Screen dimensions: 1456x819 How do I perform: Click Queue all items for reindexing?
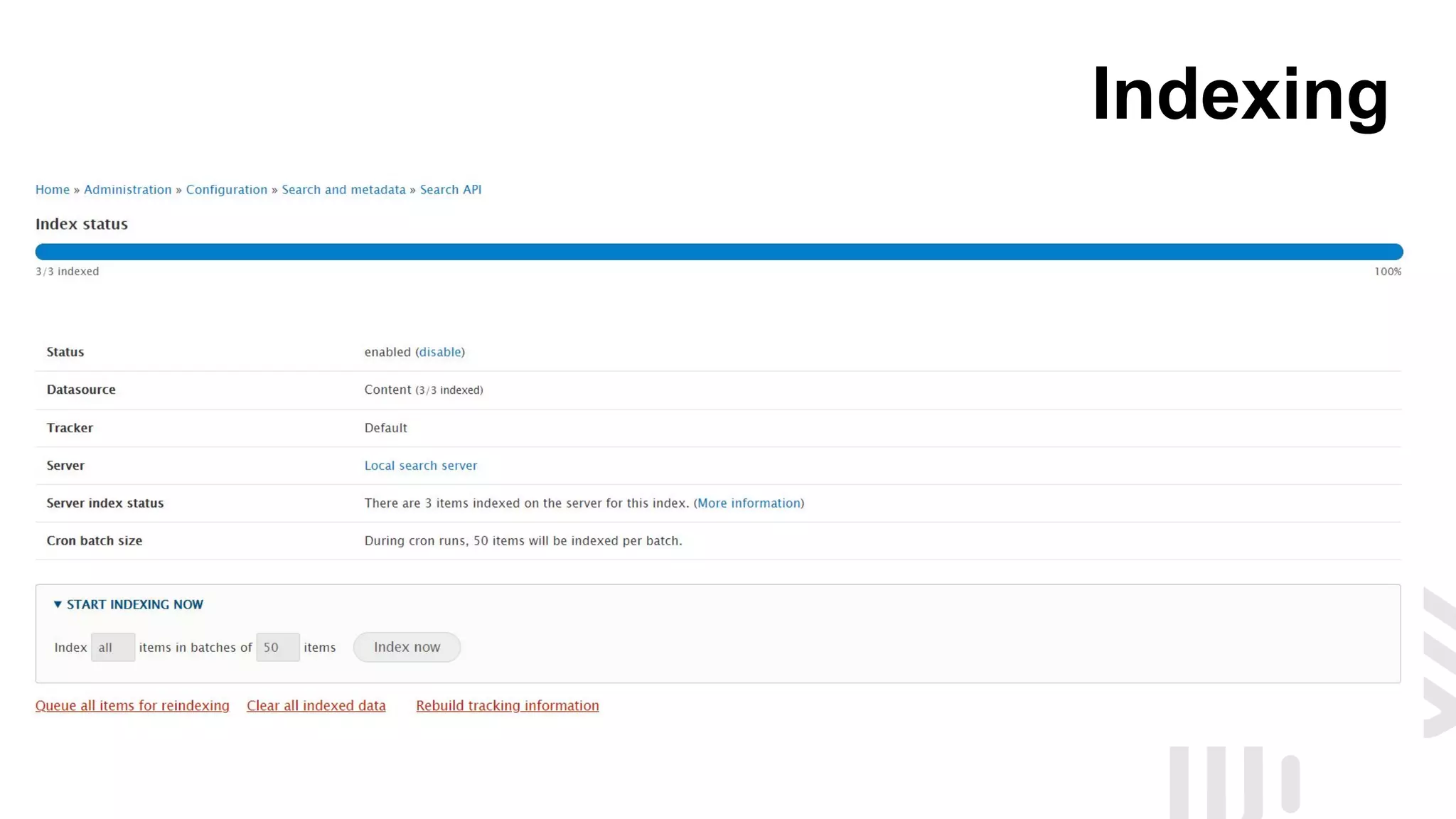[132, 706]
